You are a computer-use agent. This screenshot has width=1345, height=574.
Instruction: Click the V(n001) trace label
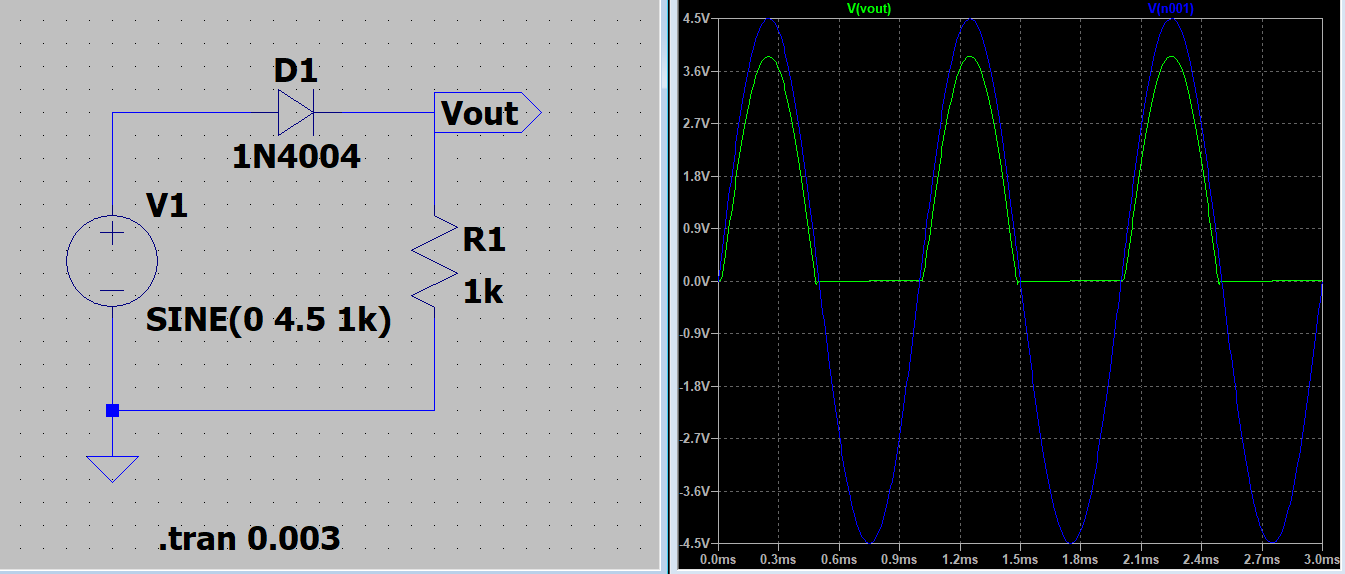pyautogui.click(x=1171, y=8)
